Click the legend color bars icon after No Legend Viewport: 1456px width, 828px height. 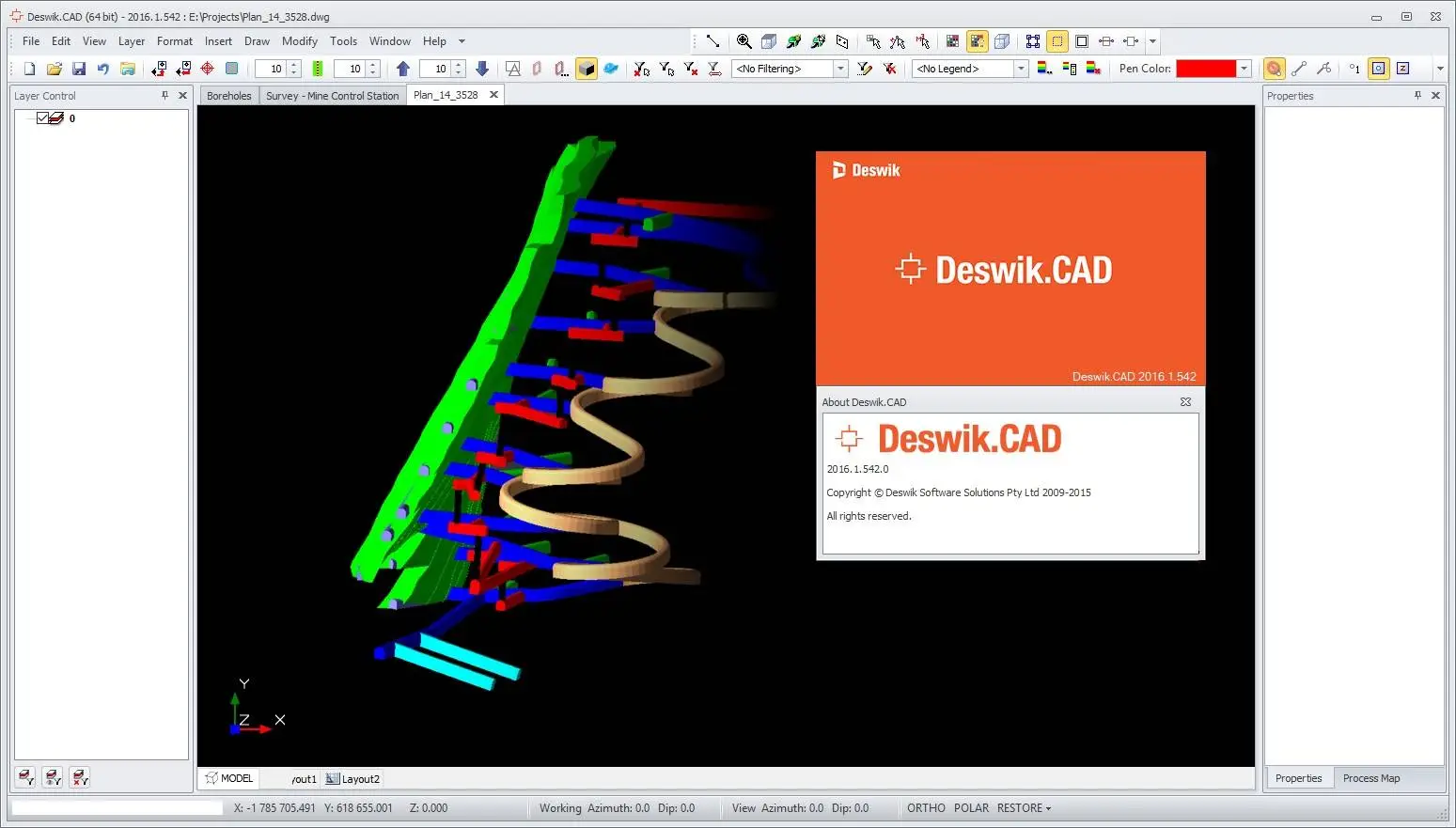coord(1044,69)
